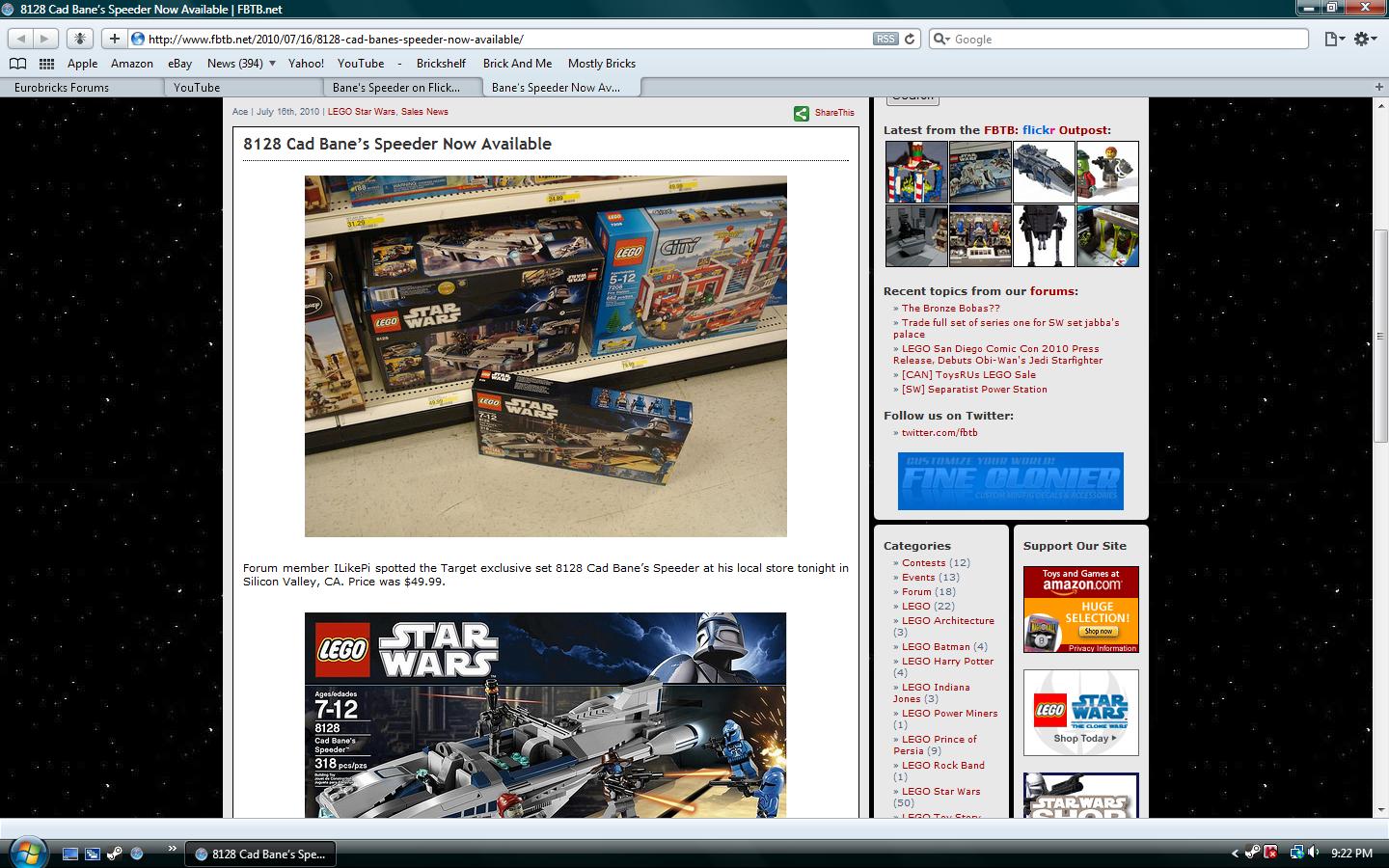Click the volume icon in system tray
This screenshot has height=868, width=1389.
click(1314, 853)
